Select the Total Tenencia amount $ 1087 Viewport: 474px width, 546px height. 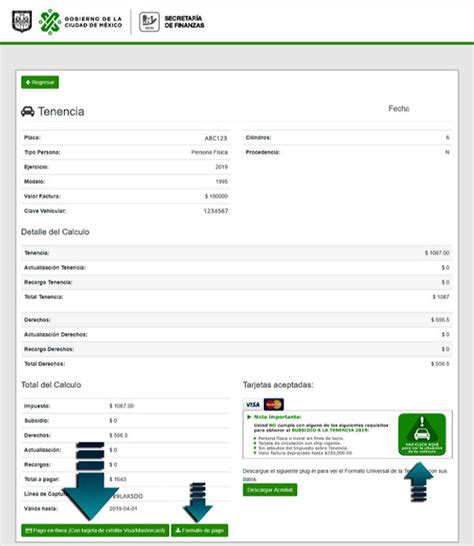pyautogui.click(x=441, y=297)
